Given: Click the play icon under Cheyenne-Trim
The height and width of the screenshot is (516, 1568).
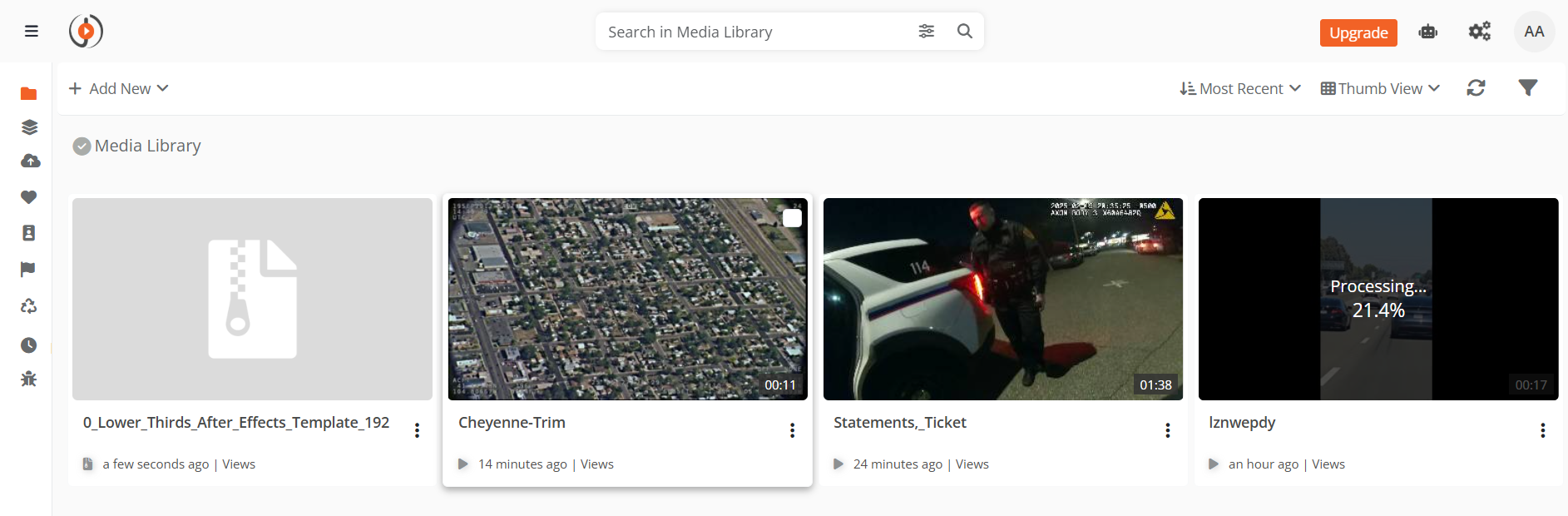Looking at the screenshot, I should pyautogui.click(x=463, y=464).
